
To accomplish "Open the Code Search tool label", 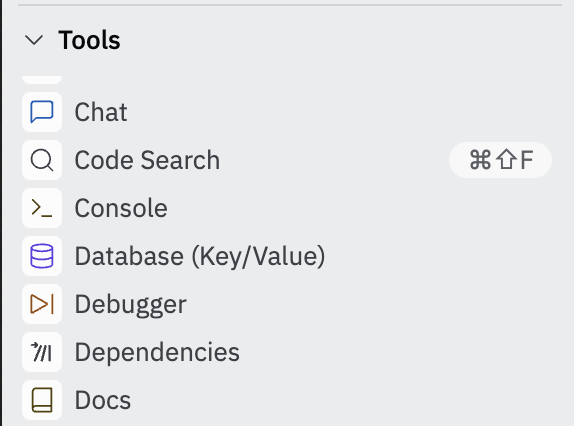I will point(147,160).
